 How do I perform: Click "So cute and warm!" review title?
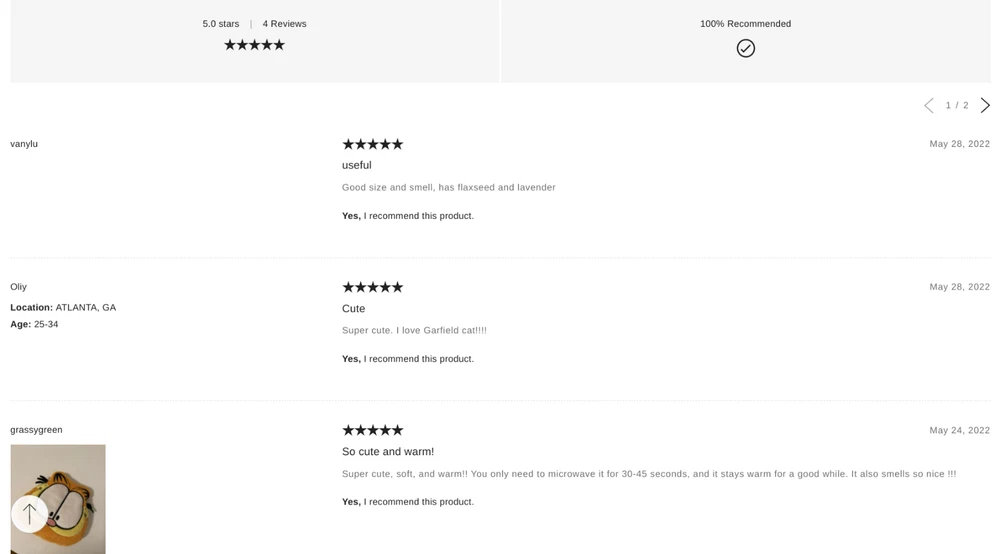click(388, 452)
